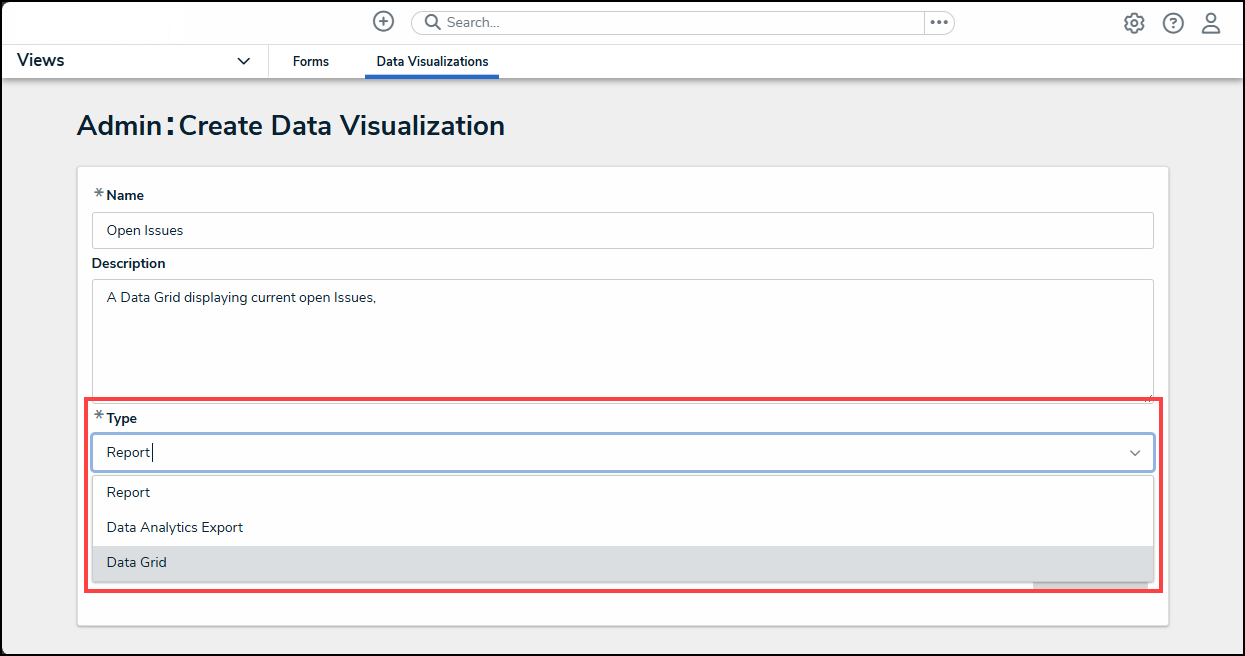Click the Views navigation label
The image size is (1245, 656).
pos(41,60)
